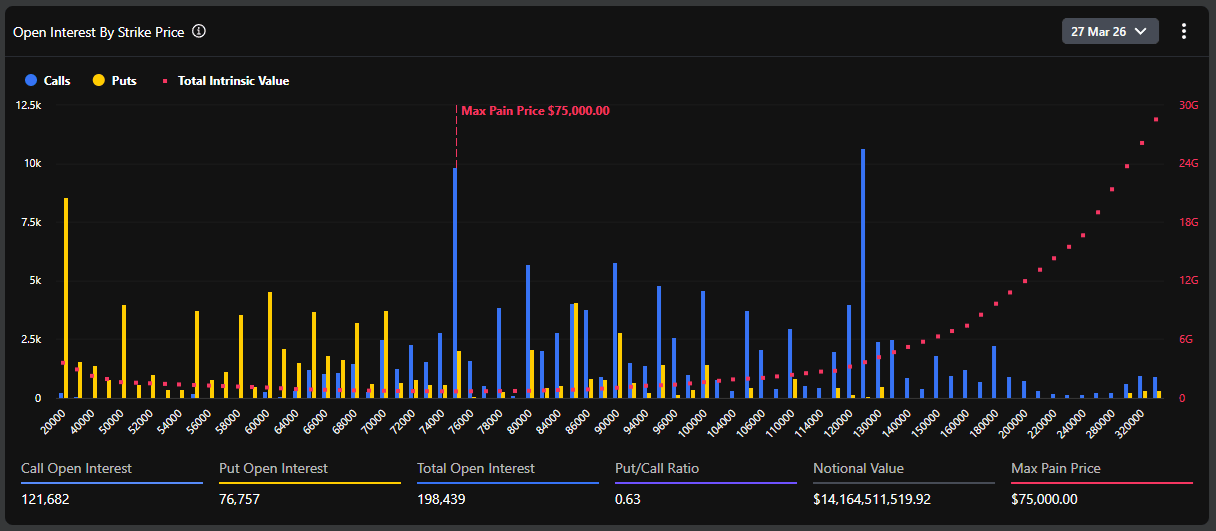The height and width of the screenshot is (531, 1216).
Task: Click the blue call bar under the max pain line
Action: pyautogui.click(x=455, y=280)
